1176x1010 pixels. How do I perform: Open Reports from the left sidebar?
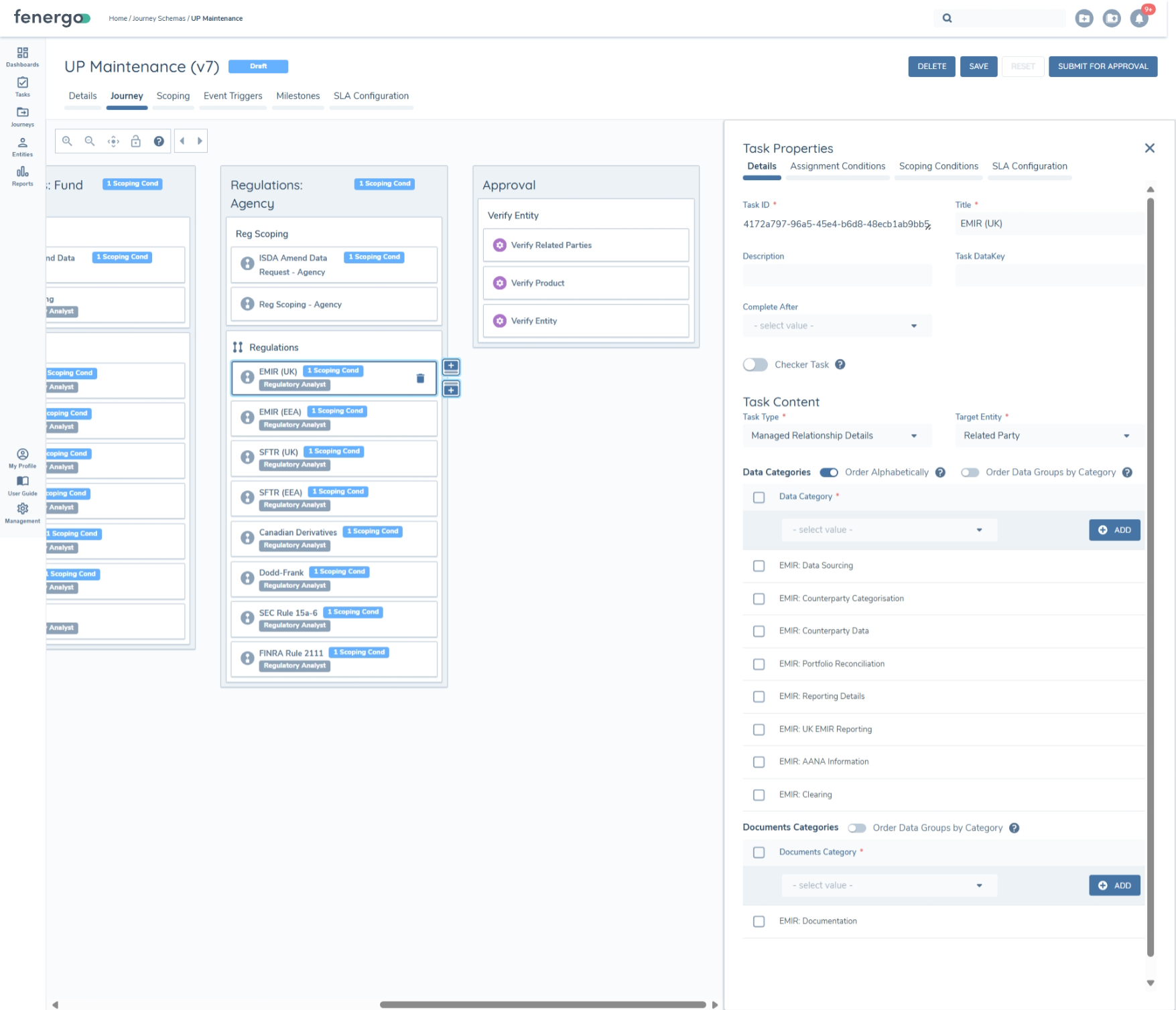click(x=22, y=175)
